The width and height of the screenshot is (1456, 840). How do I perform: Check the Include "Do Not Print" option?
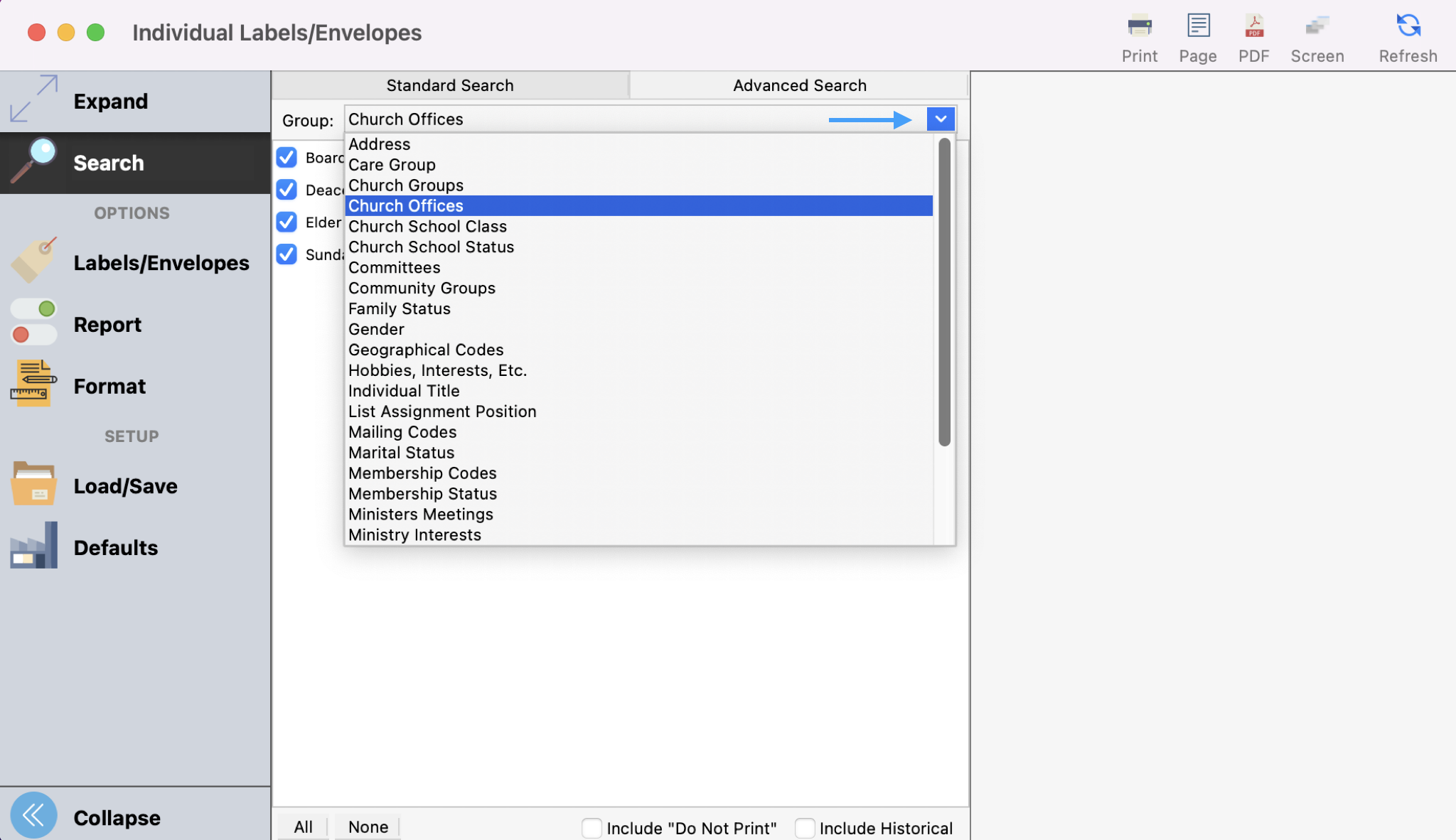pos(591,827)
